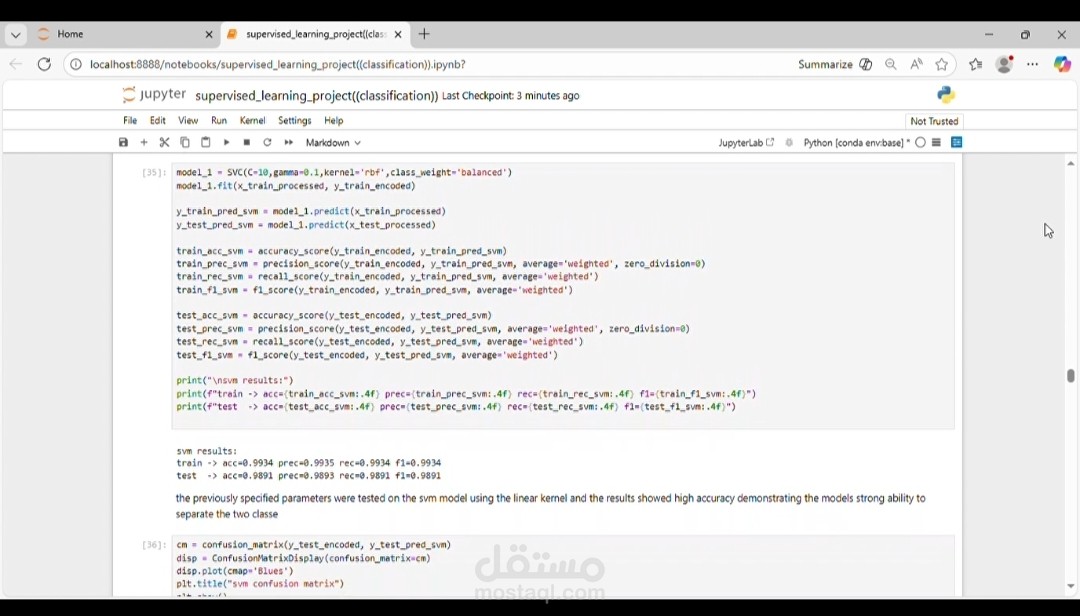Open the tab search chevron dropdown
Screen dimensions: 1080x616
coord(15,34)
